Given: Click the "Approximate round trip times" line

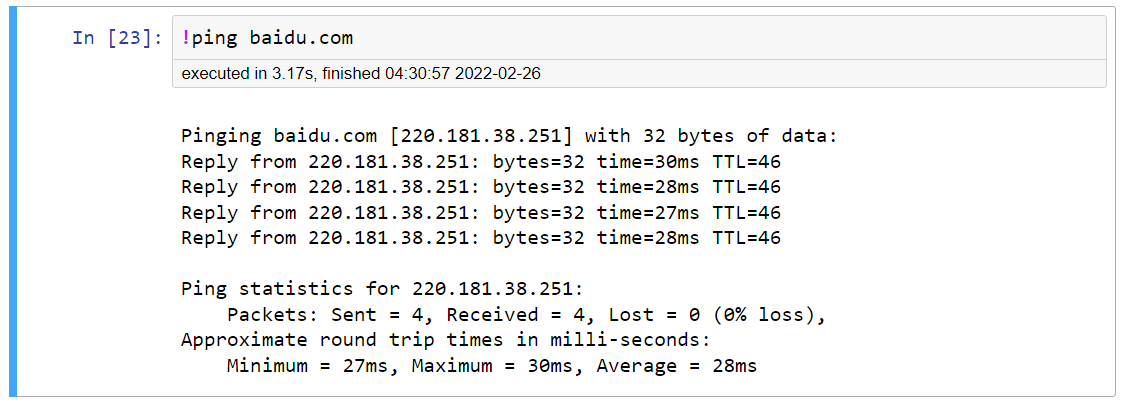Looking at the screenshot, I should tap(445, 340).
